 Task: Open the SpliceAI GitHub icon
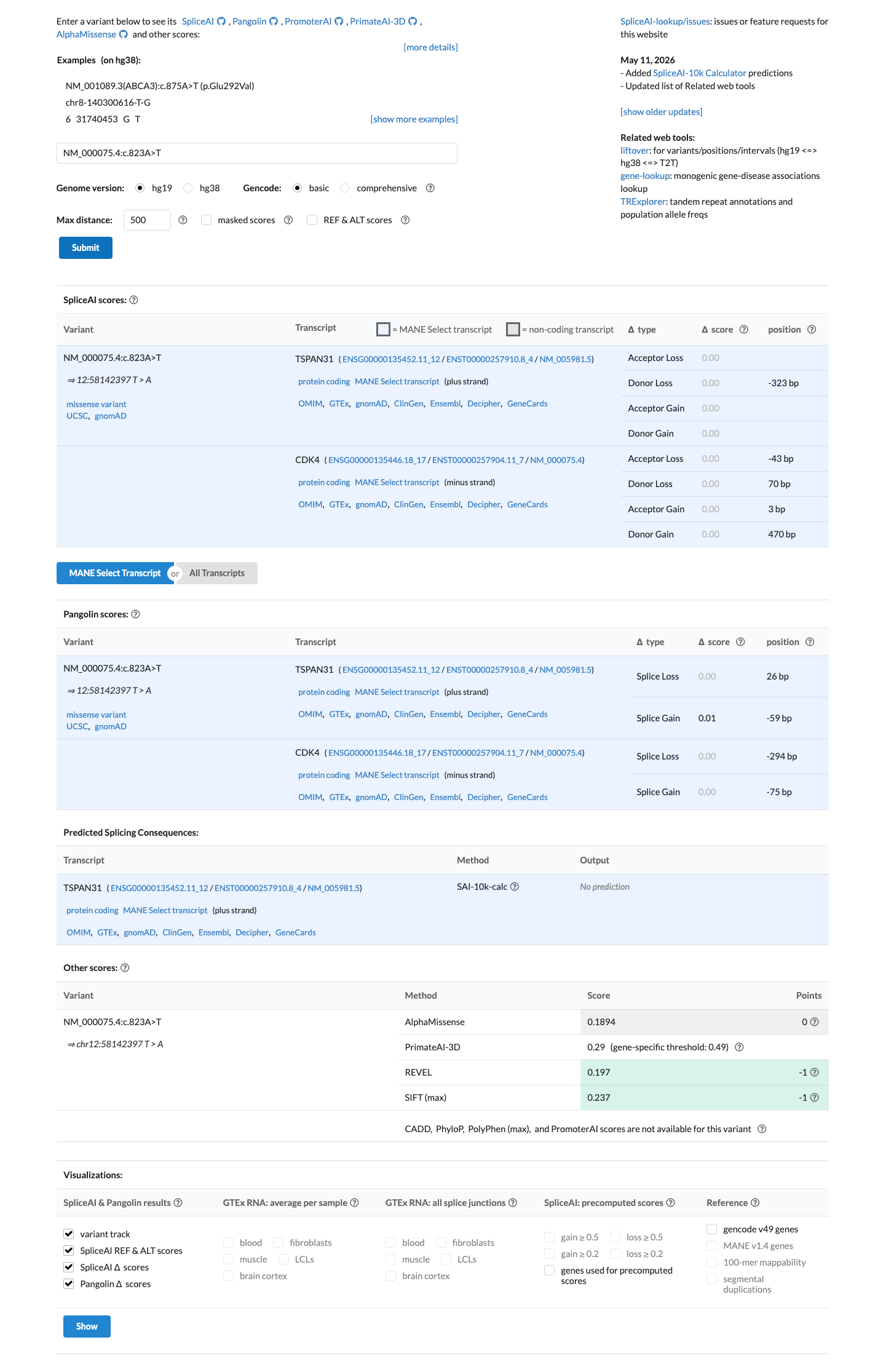(x=221, y=22)
